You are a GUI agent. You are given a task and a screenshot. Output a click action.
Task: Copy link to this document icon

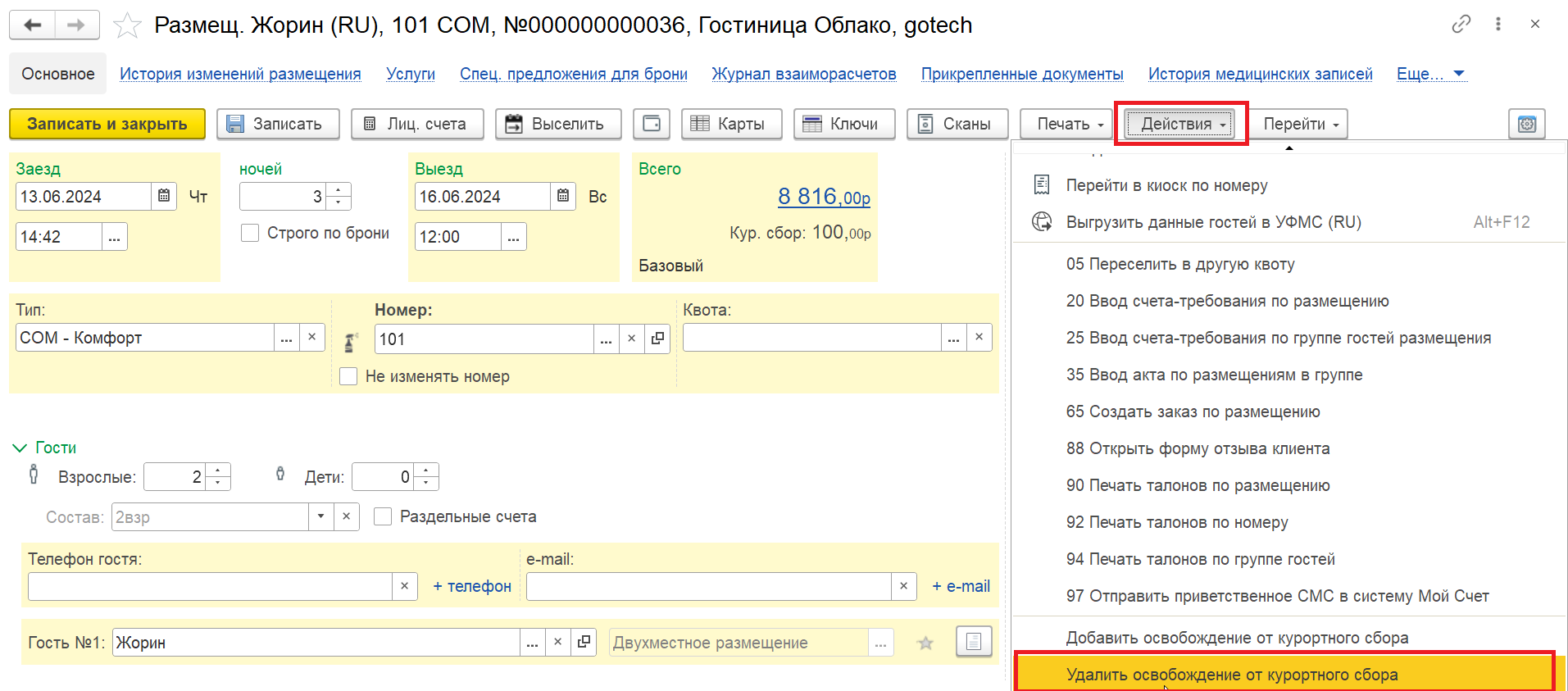[x=1461, y=25]
